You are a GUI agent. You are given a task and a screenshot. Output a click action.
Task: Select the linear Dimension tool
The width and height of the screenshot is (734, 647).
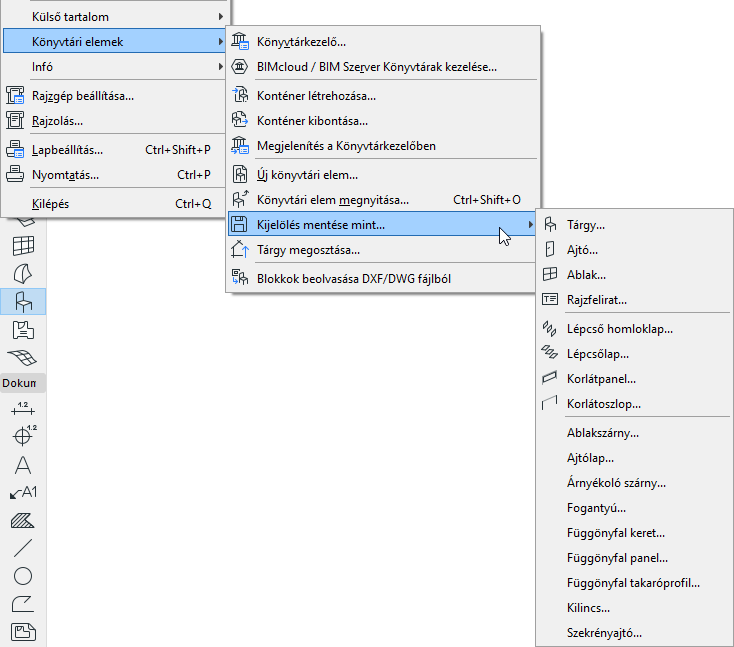[x=23, y=409]
